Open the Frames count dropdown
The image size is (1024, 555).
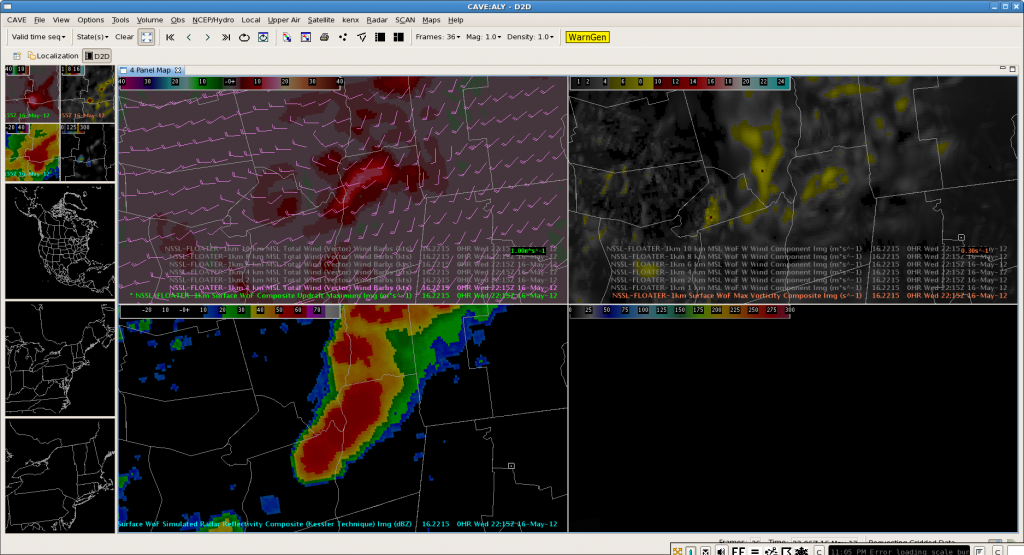436,37
